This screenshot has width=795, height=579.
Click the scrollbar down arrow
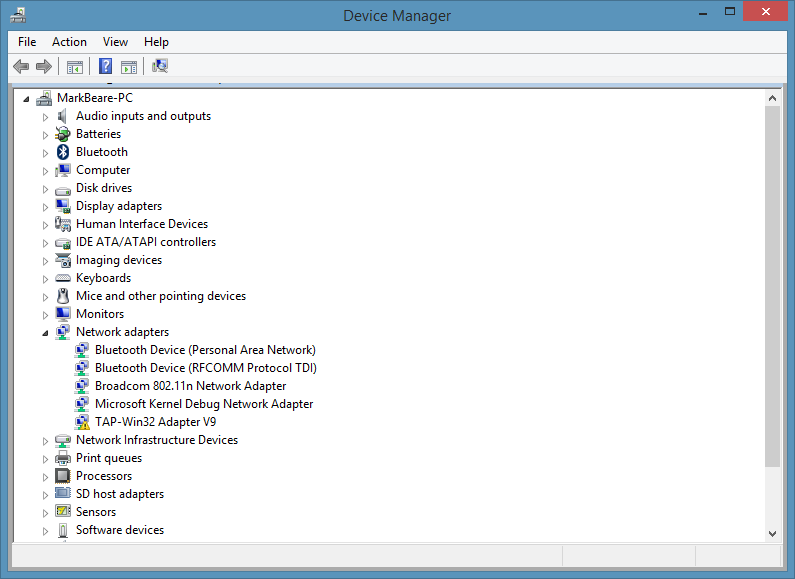[x=772, y=533]
